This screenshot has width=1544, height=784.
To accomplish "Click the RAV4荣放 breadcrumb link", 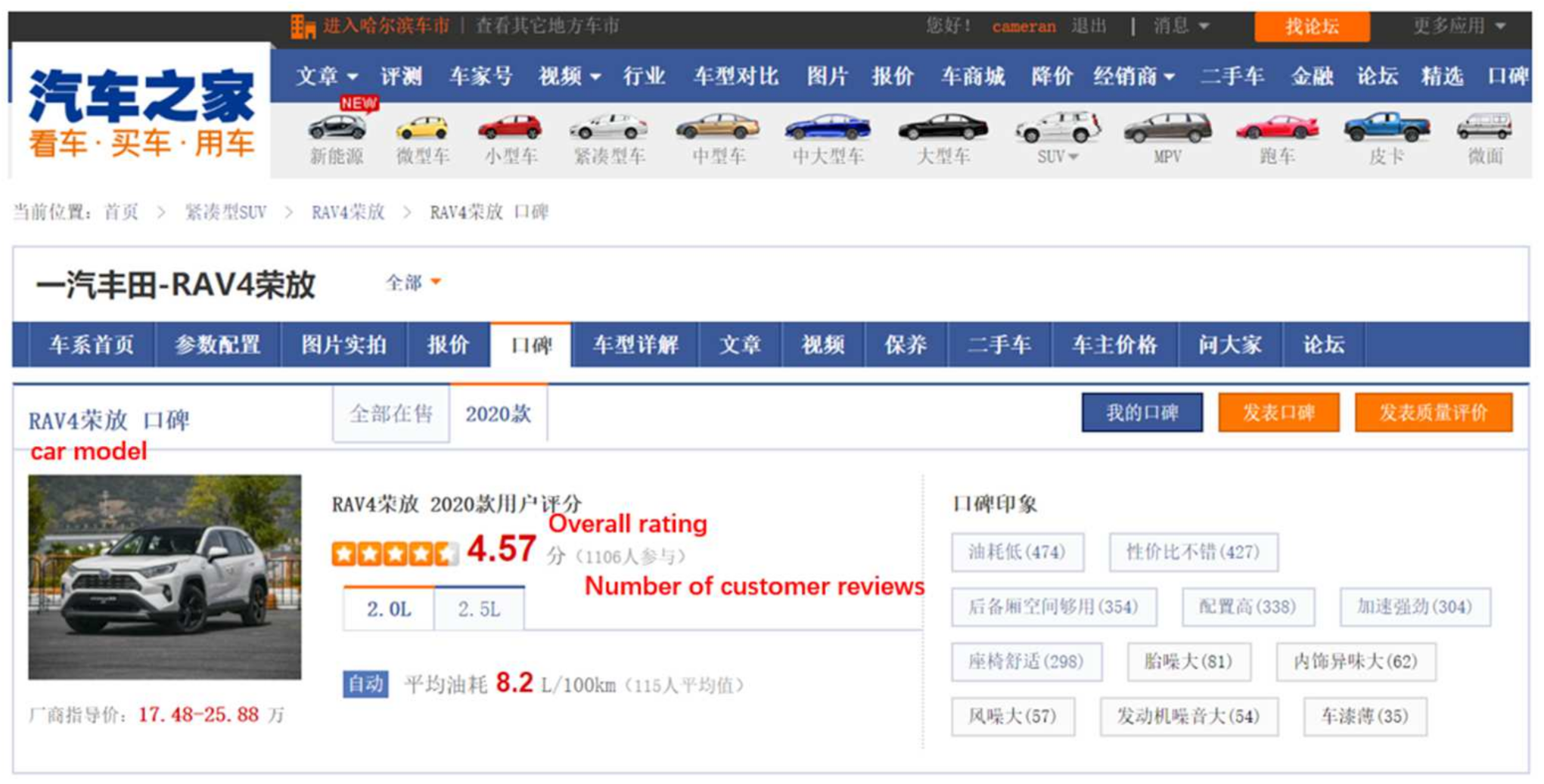I will 348,212.
